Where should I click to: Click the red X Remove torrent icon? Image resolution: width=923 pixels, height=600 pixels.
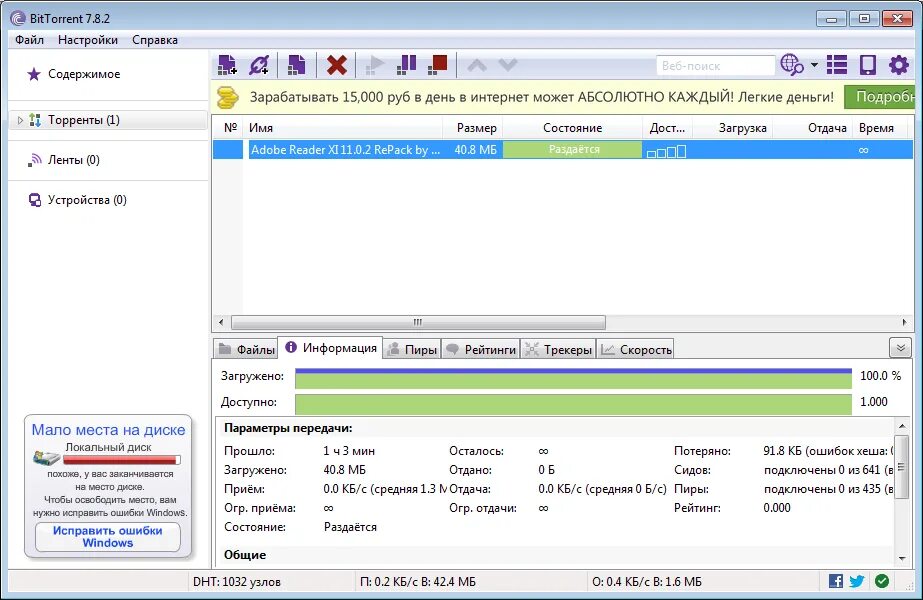[x=337, y=65]
